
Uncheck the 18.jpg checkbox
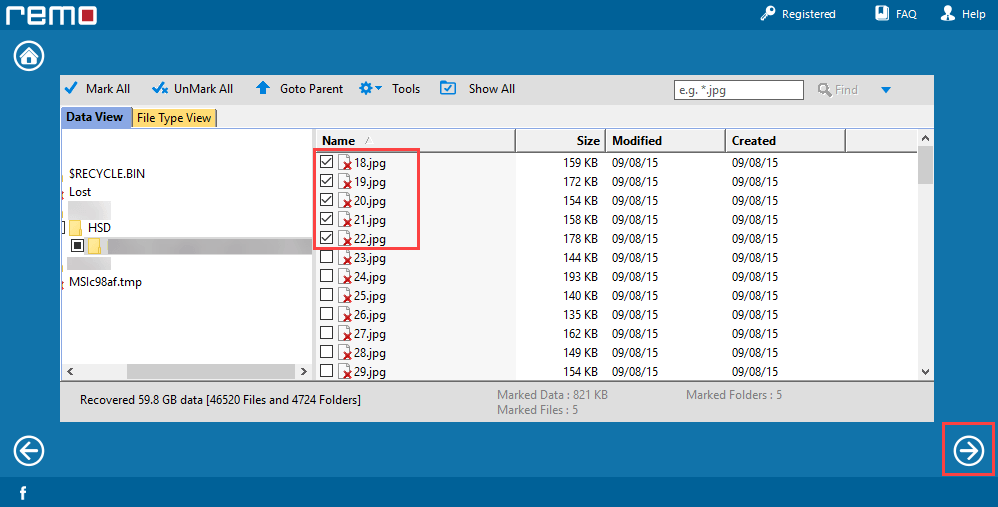[327, 162]
